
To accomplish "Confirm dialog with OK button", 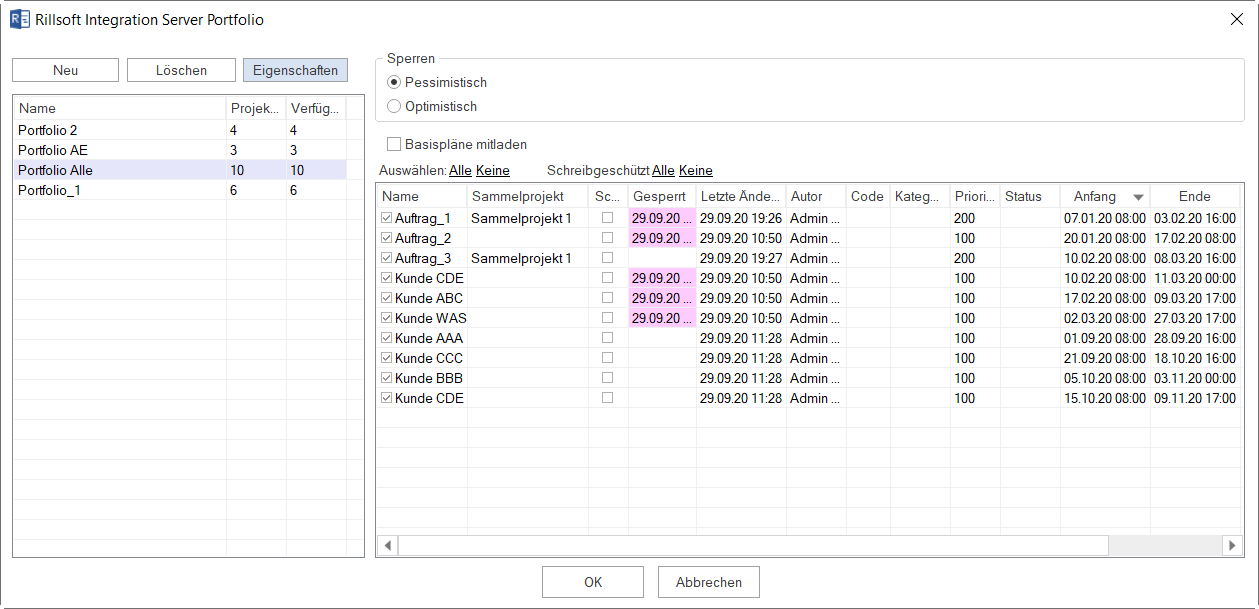I will (x=593, y=582).
